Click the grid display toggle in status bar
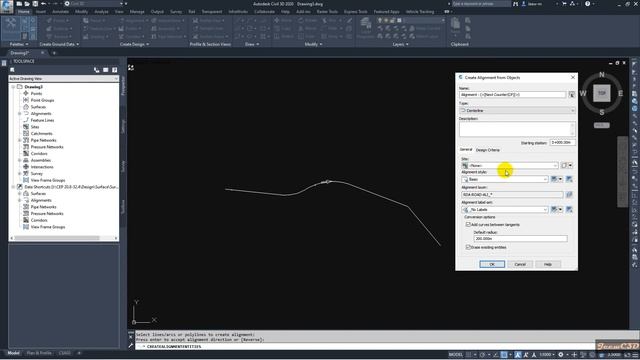 tap(469, 355)
